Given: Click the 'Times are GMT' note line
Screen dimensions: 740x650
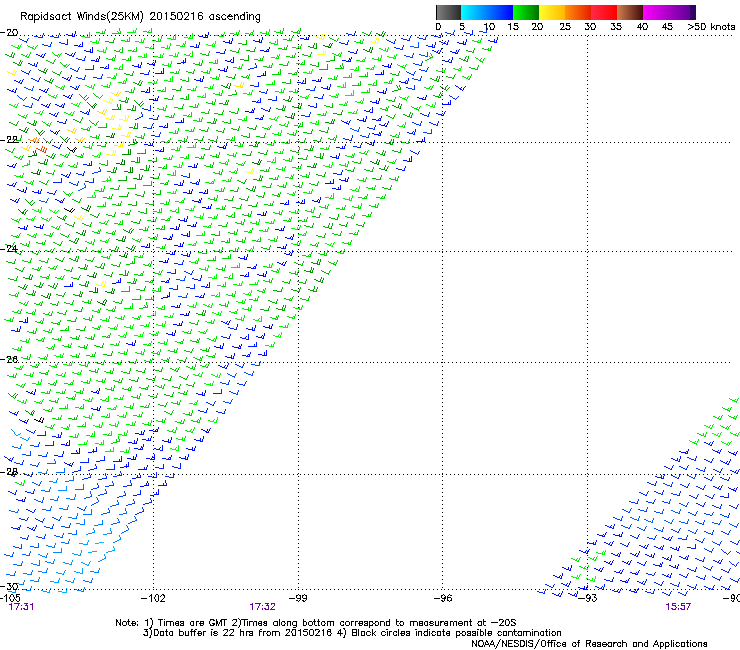Looking at the screenshot, I should 315,623.
